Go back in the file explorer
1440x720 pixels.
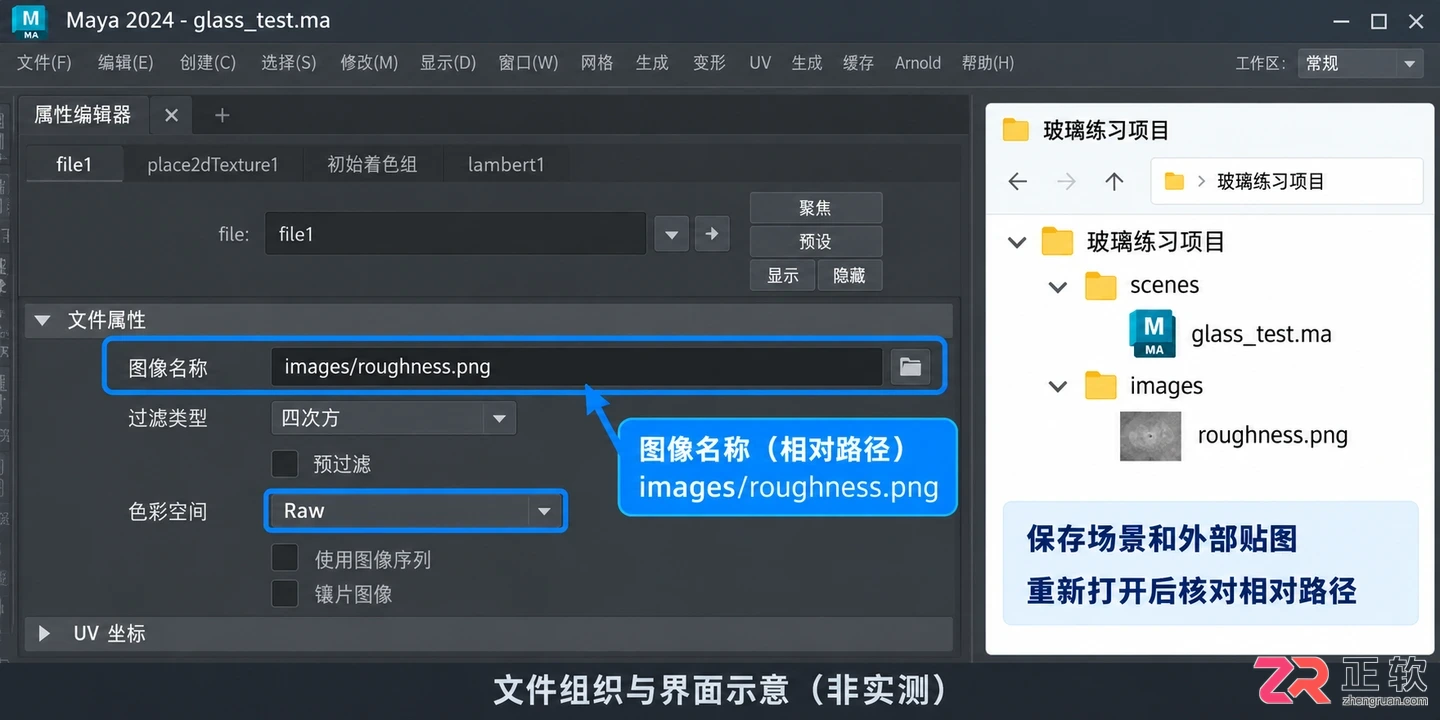(x=1018, y=181)
